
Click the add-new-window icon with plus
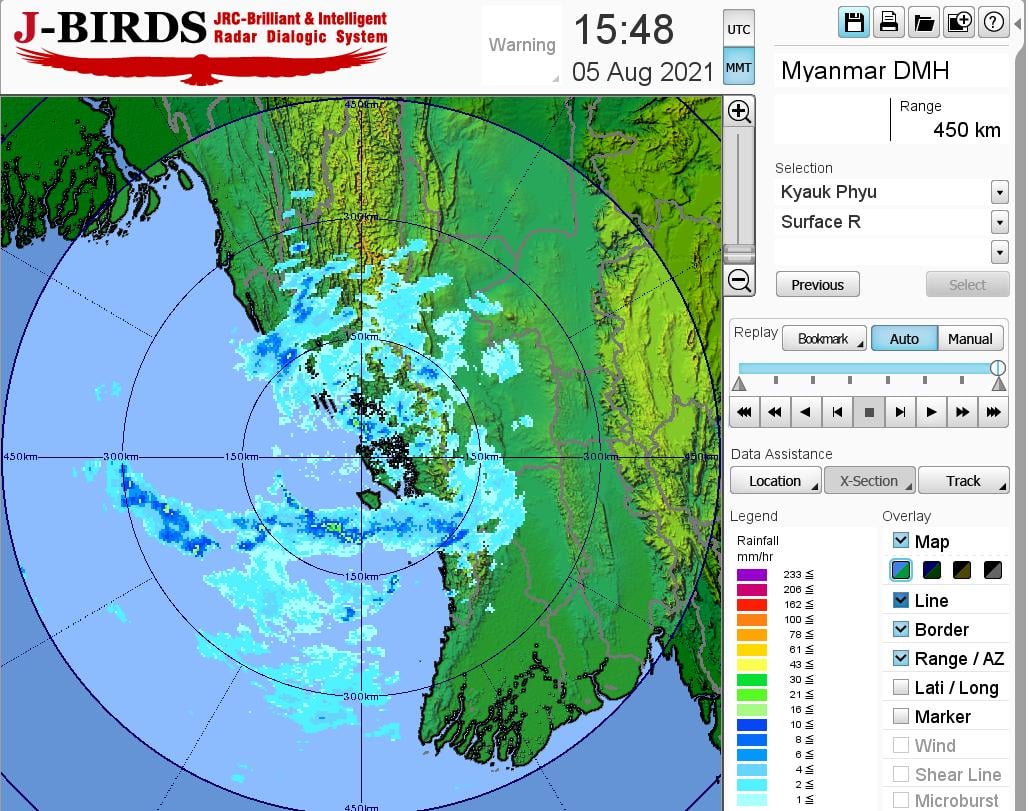958,23
